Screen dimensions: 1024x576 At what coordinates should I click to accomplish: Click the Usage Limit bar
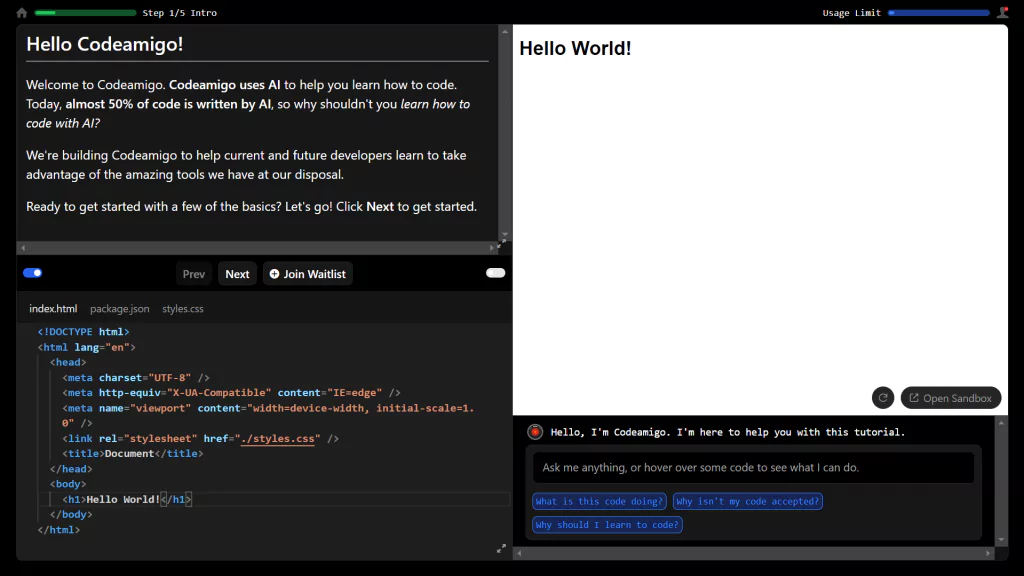pos(938,13)
